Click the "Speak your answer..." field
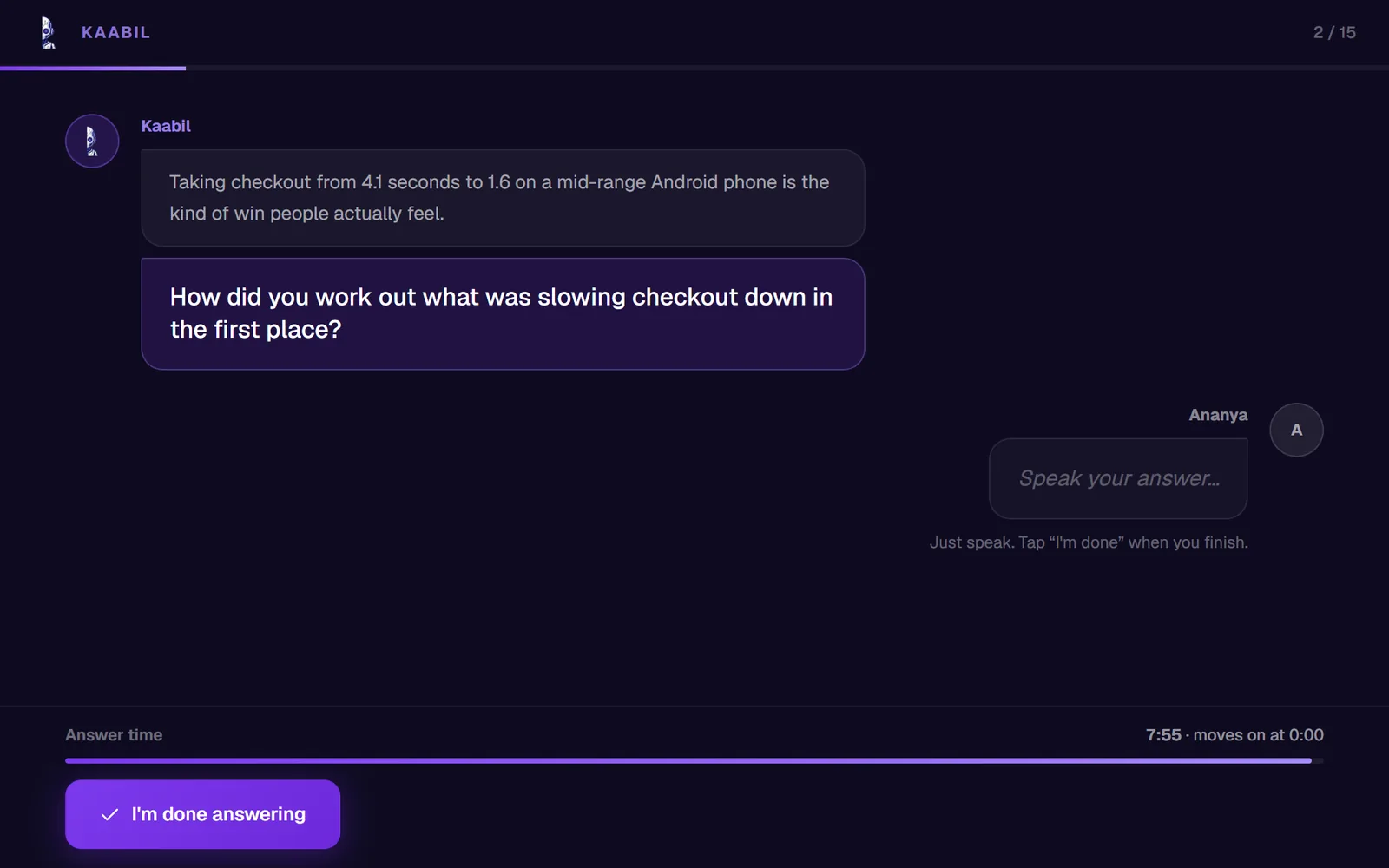Image resolution: width=1389 pixels, height=868 pixels. (1118, 478)
